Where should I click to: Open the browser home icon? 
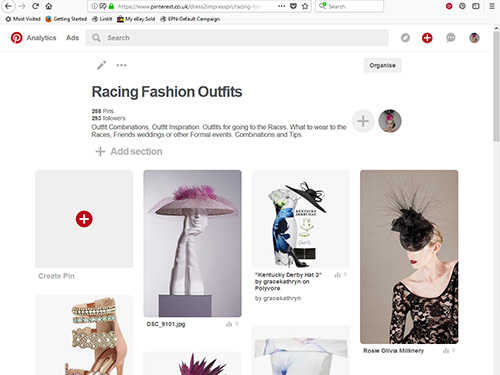click(49, 6)
